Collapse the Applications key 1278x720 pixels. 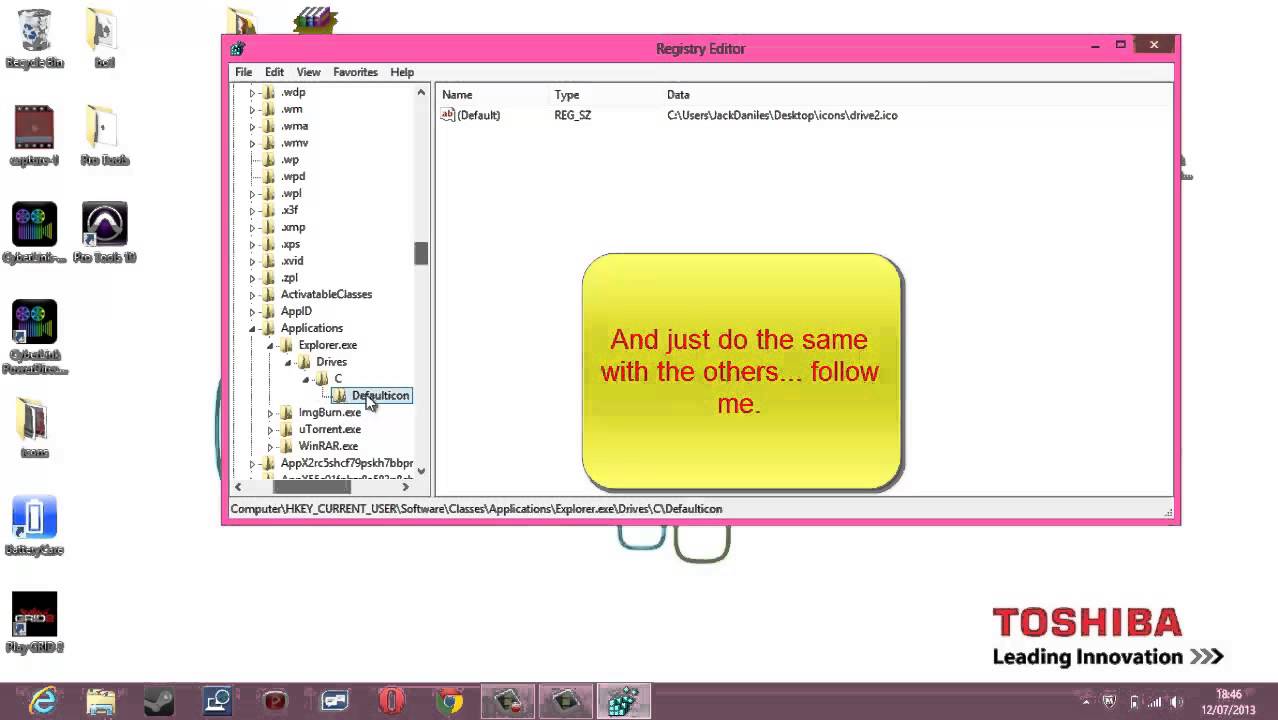(x=252, y=329)
